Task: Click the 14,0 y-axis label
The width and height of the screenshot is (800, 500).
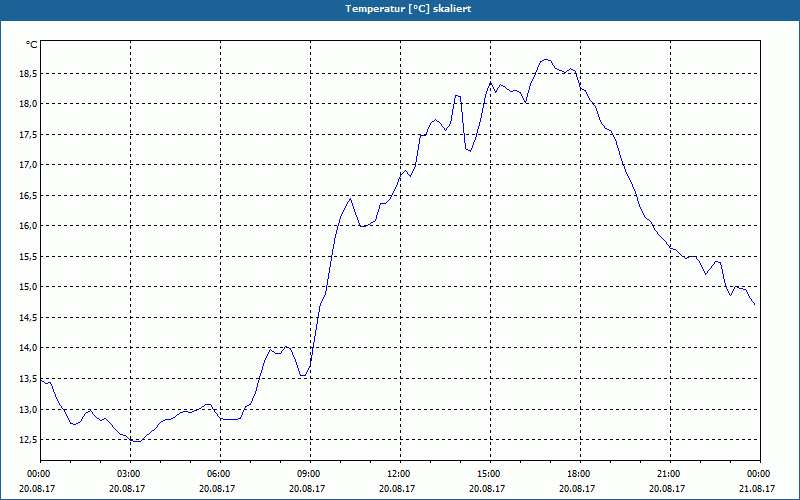Action: point(29,348)
